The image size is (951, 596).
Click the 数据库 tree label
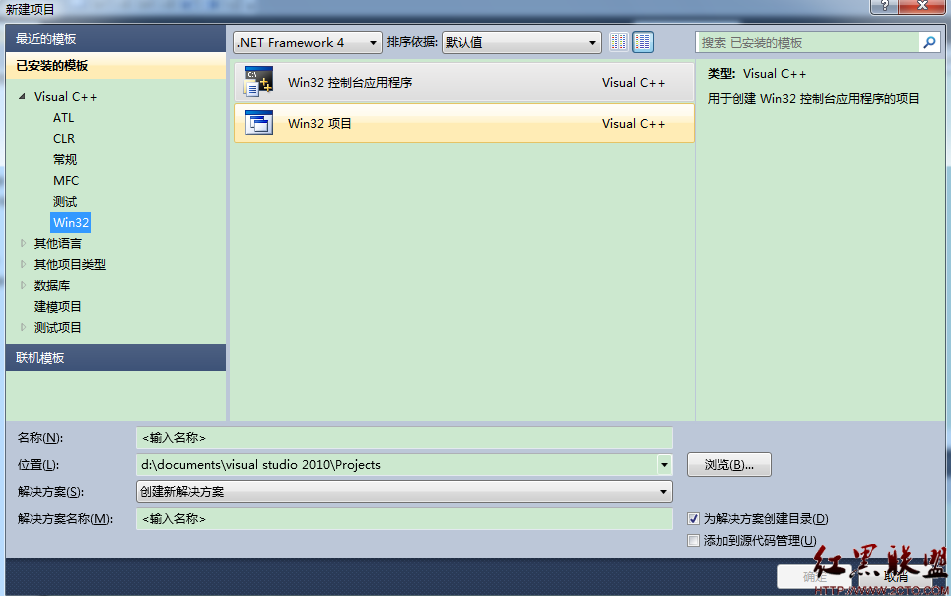(52, 285)
